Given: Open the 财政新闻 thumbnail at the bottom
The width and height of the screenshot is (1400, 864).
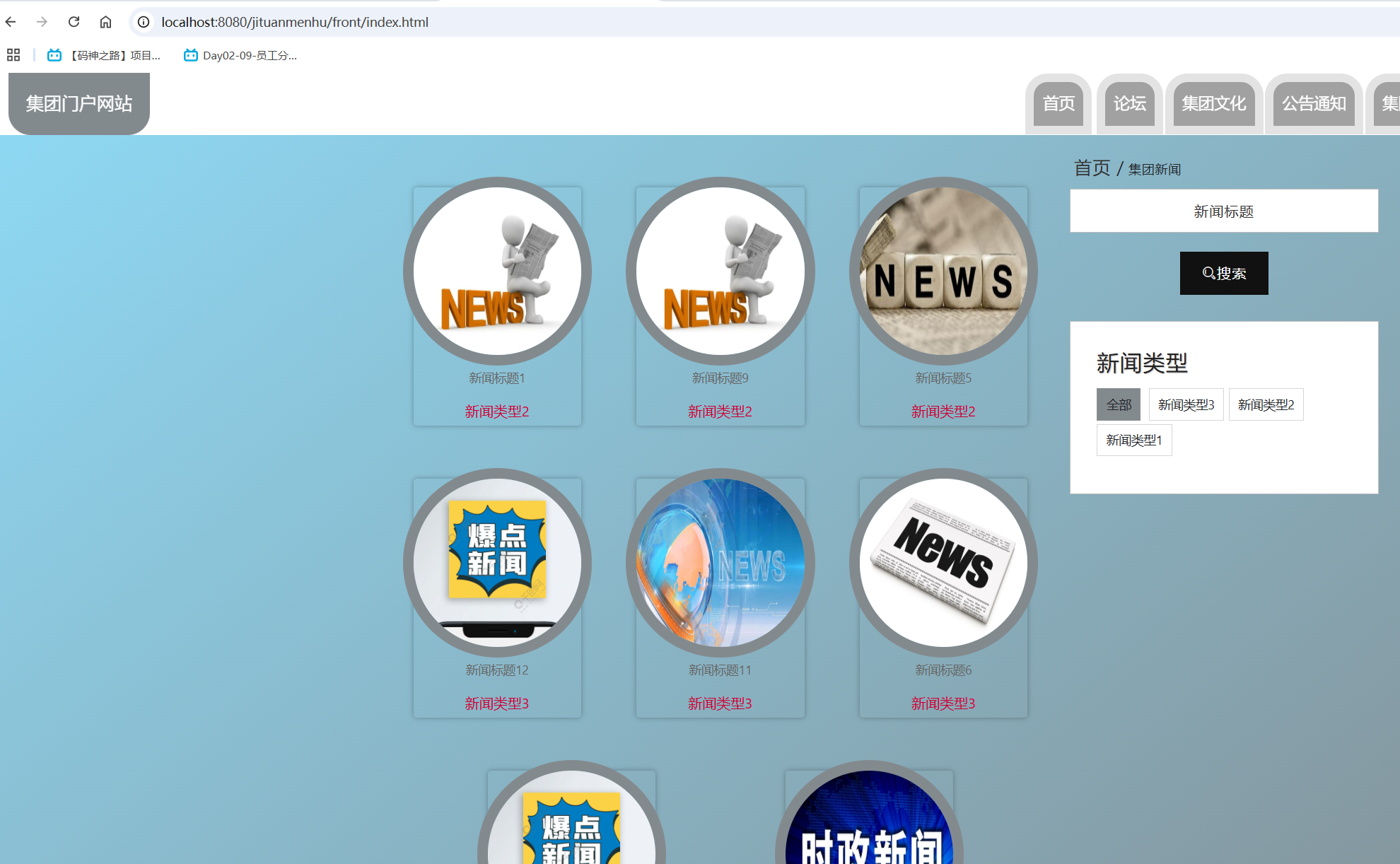Looking at the screenshot, I should pos(869,813).
